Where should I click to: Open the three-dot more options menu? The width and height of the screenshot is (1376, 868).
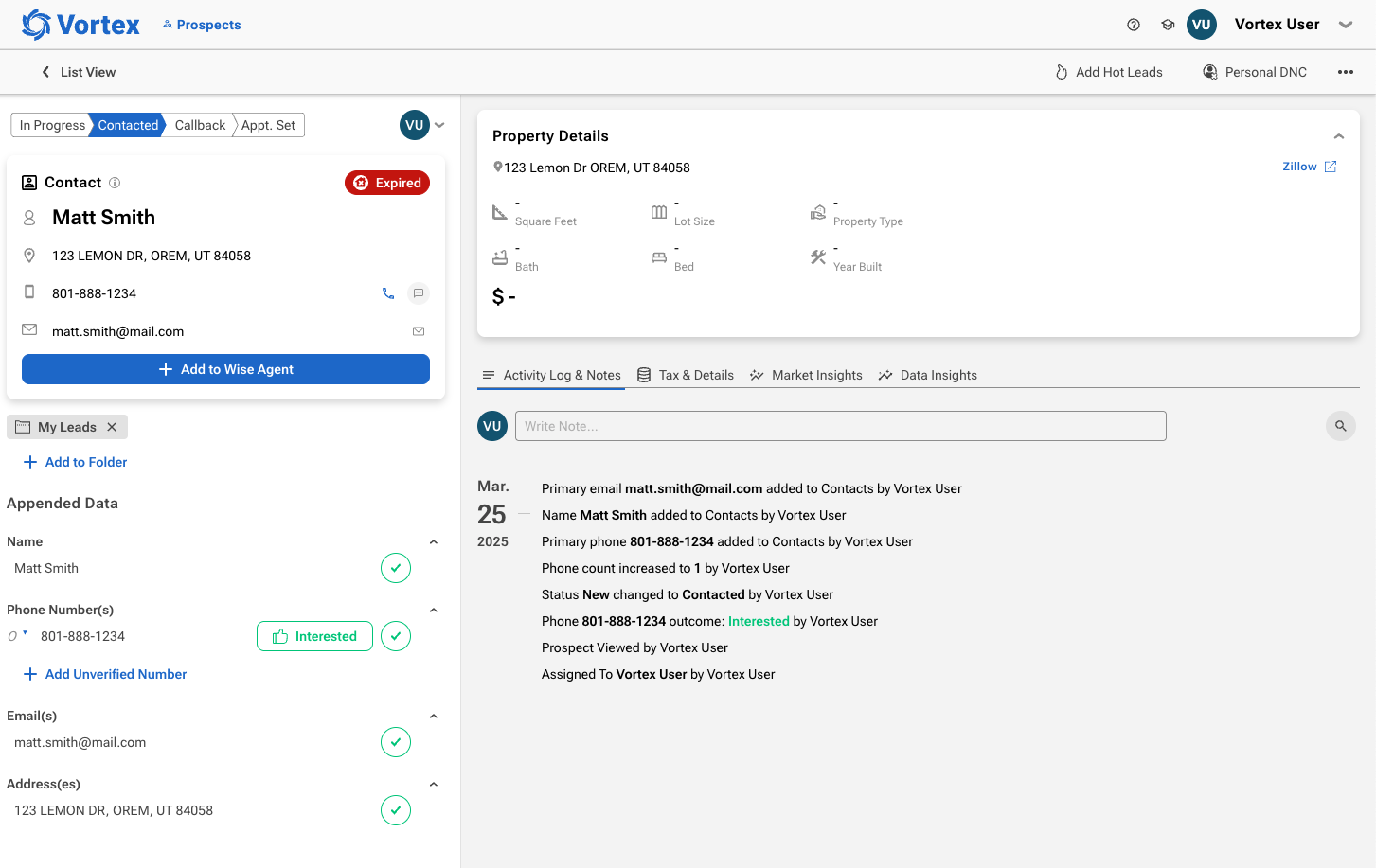tap(1346, 72)
